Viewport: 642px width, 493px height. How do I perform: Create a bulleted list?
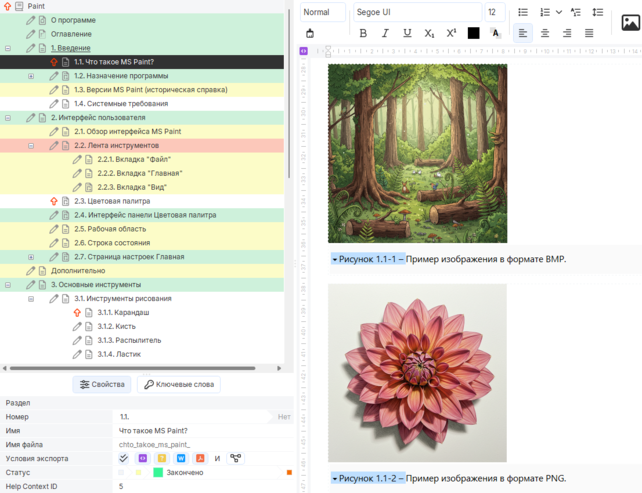click(x=523, y=12)
